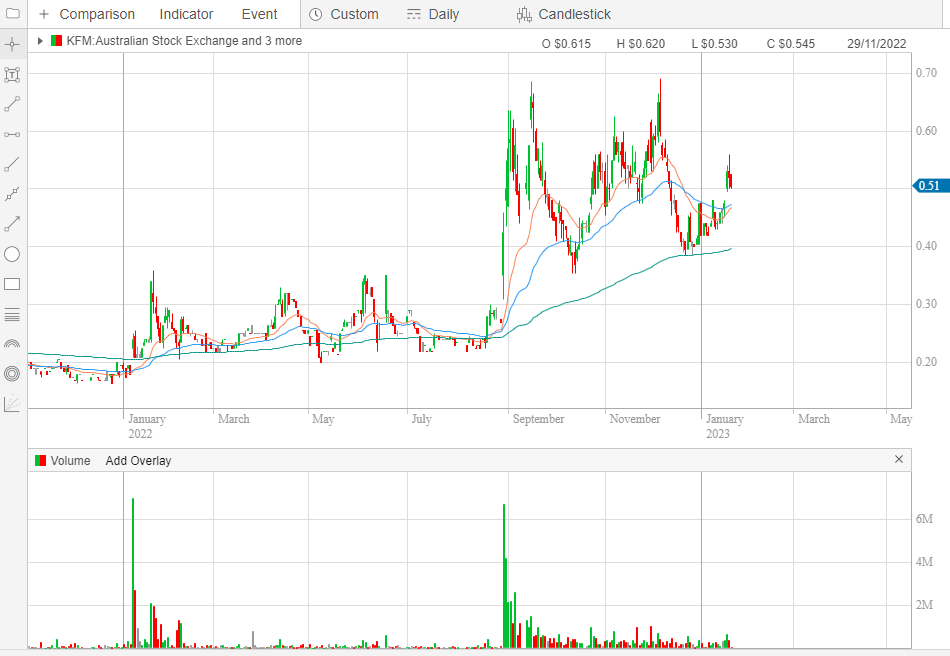The width and height of the screenshot is (950, 656).
Task: Expand the KFM series legend triangle
Action: [x=40, y=41]
